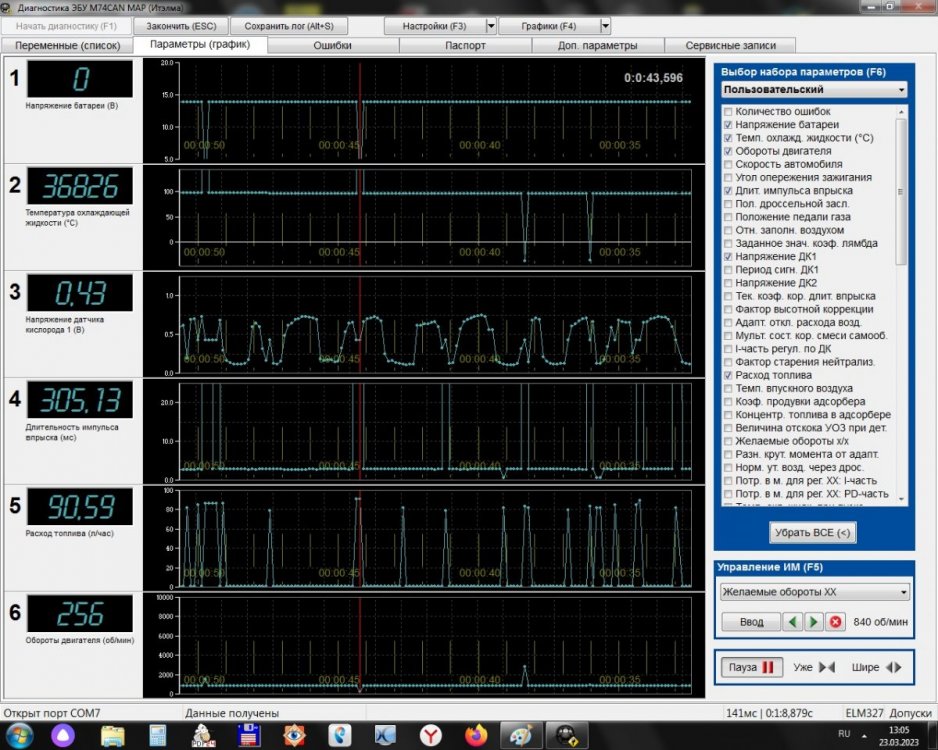Narrow the graph timescale with Уже
The image size is (938, 750).
coord(814,667)
